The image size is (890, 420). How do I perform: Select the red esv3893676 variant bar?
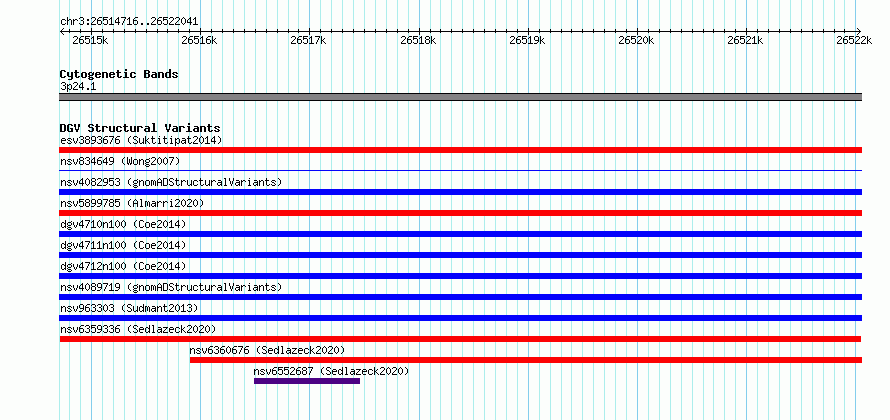461,150
